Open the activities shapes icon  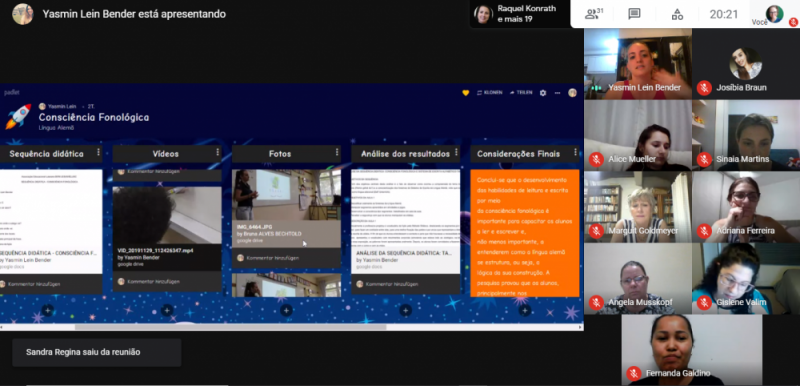click(677, 14)
